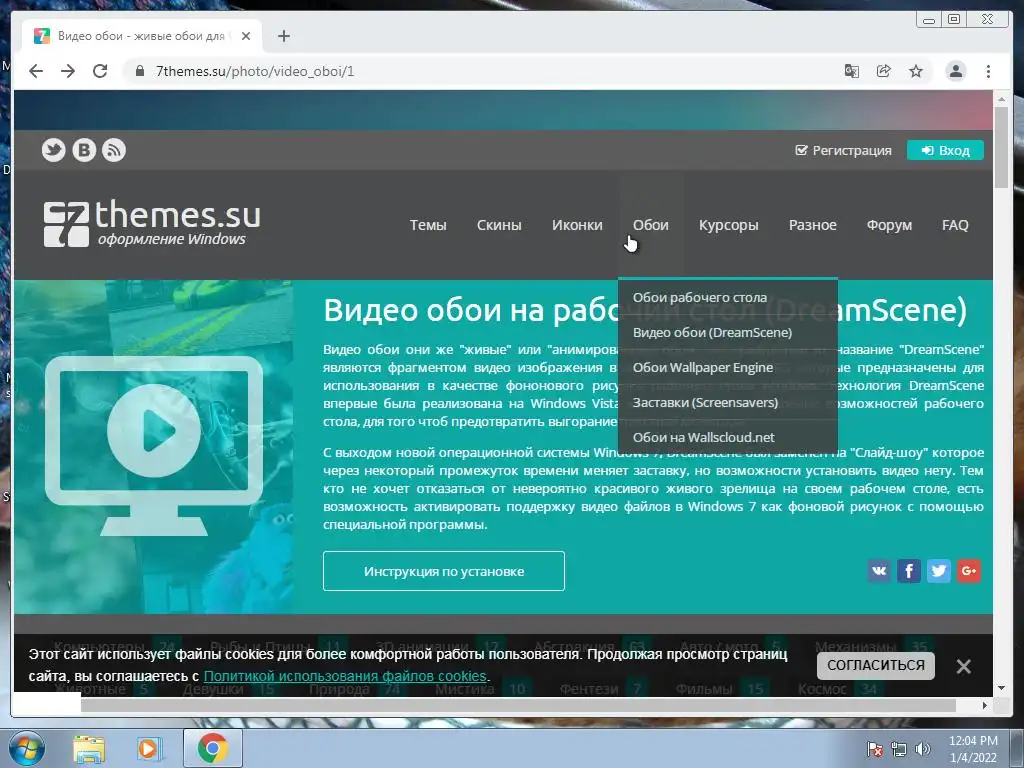Open Windows Explorer from the taskbar

click(x=89, y=748)
